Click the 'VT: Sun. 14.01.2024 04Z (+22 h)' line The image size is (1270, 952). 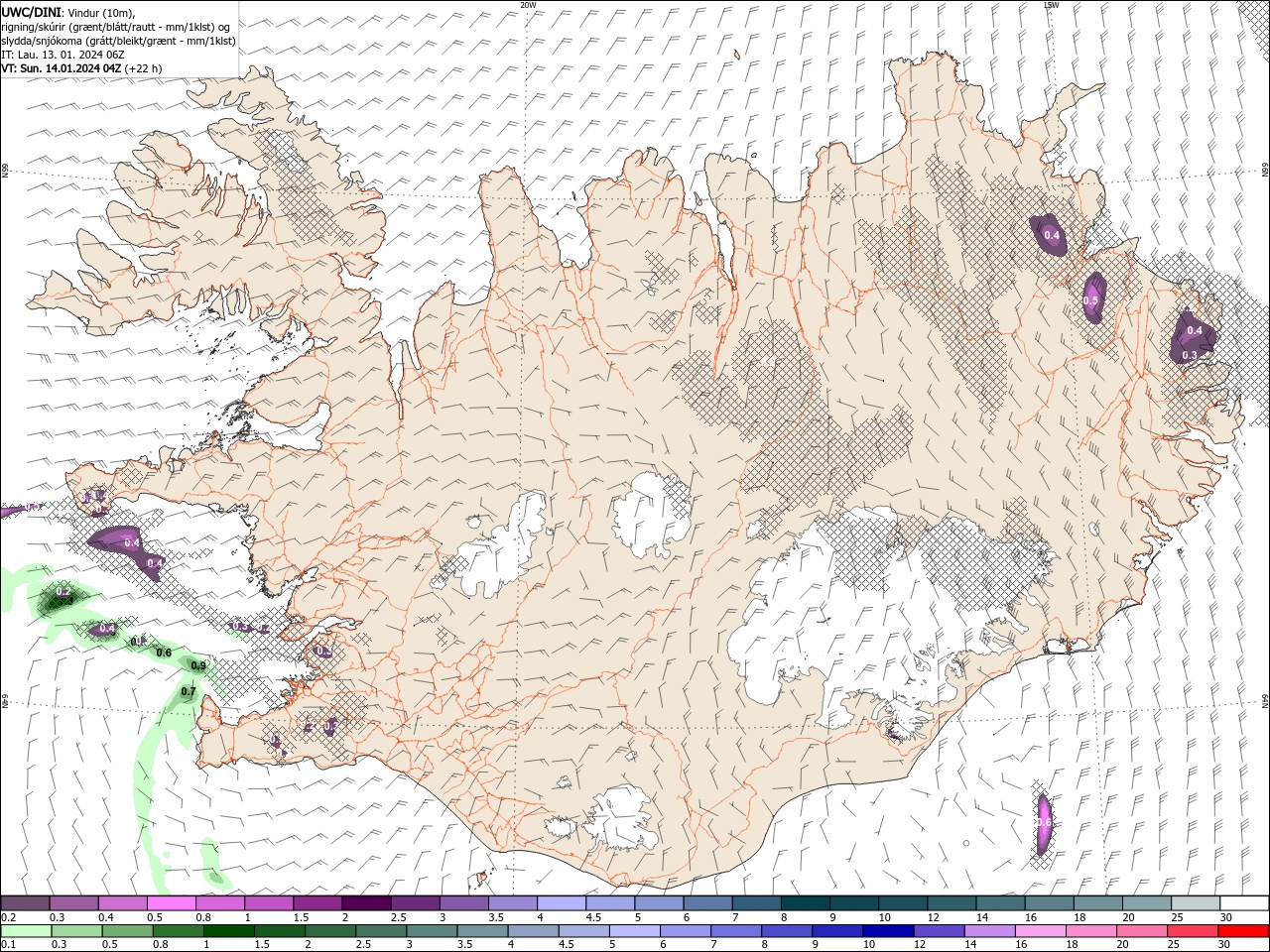pyautogui.click(x=81, y=68)
